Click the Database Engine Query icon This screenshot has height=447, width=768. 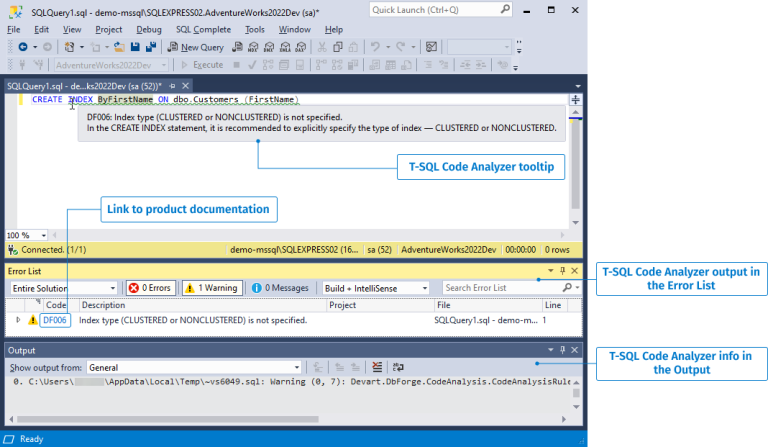tap(237, 47)
